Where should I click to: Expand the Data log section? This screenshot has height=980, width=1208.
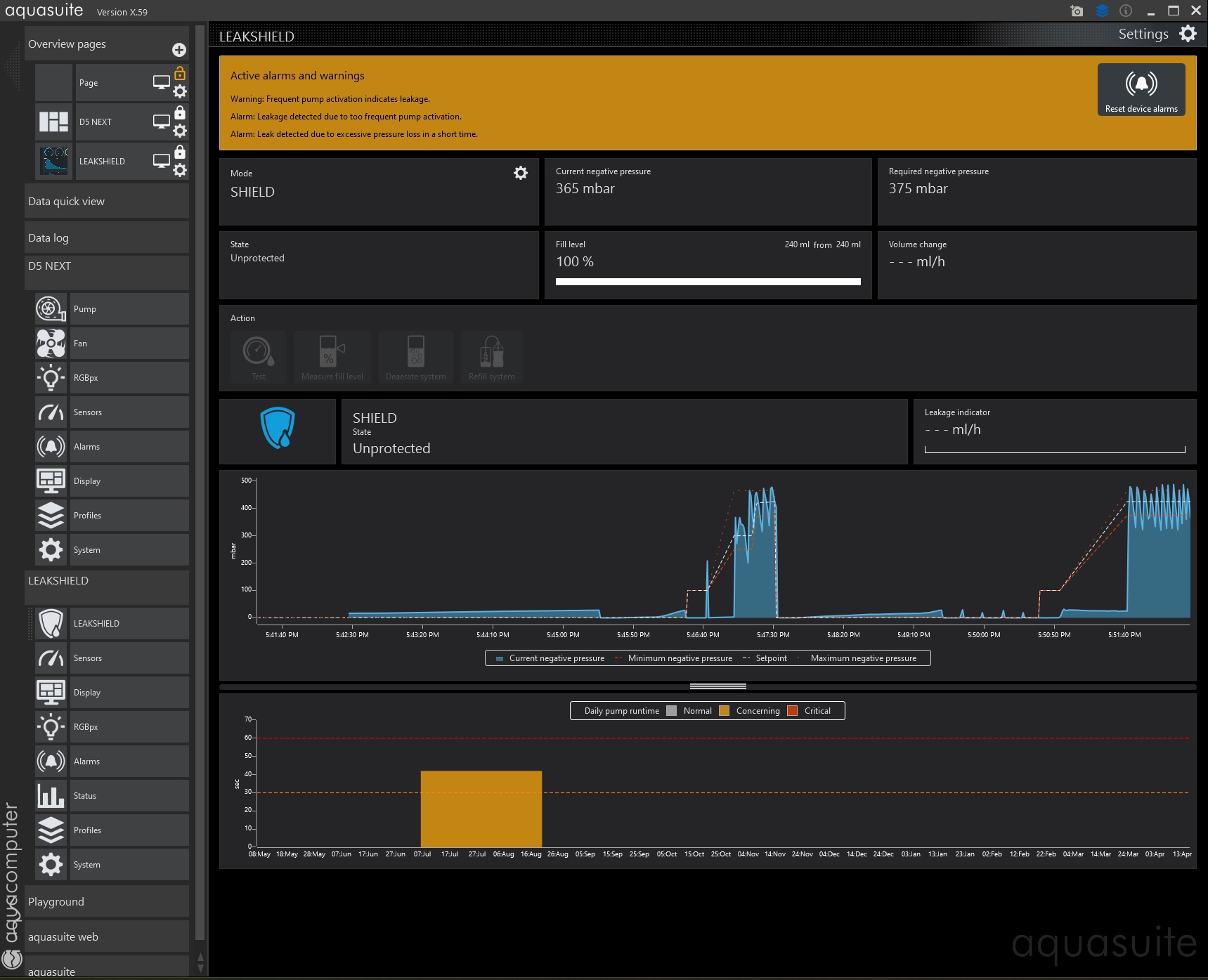(106, 238)
